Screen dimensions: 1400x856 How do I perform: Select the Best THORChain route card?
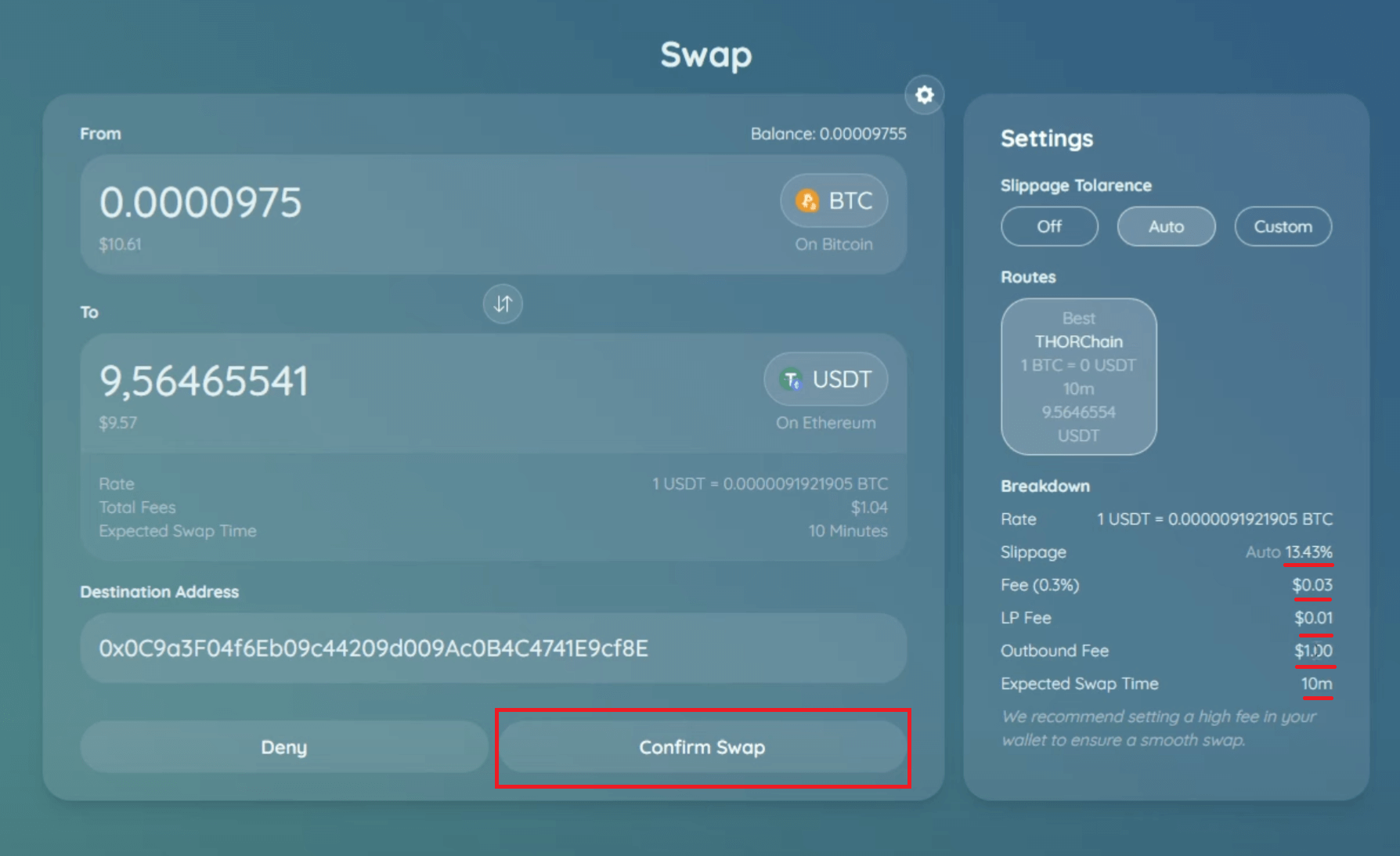click(1078, 377)
